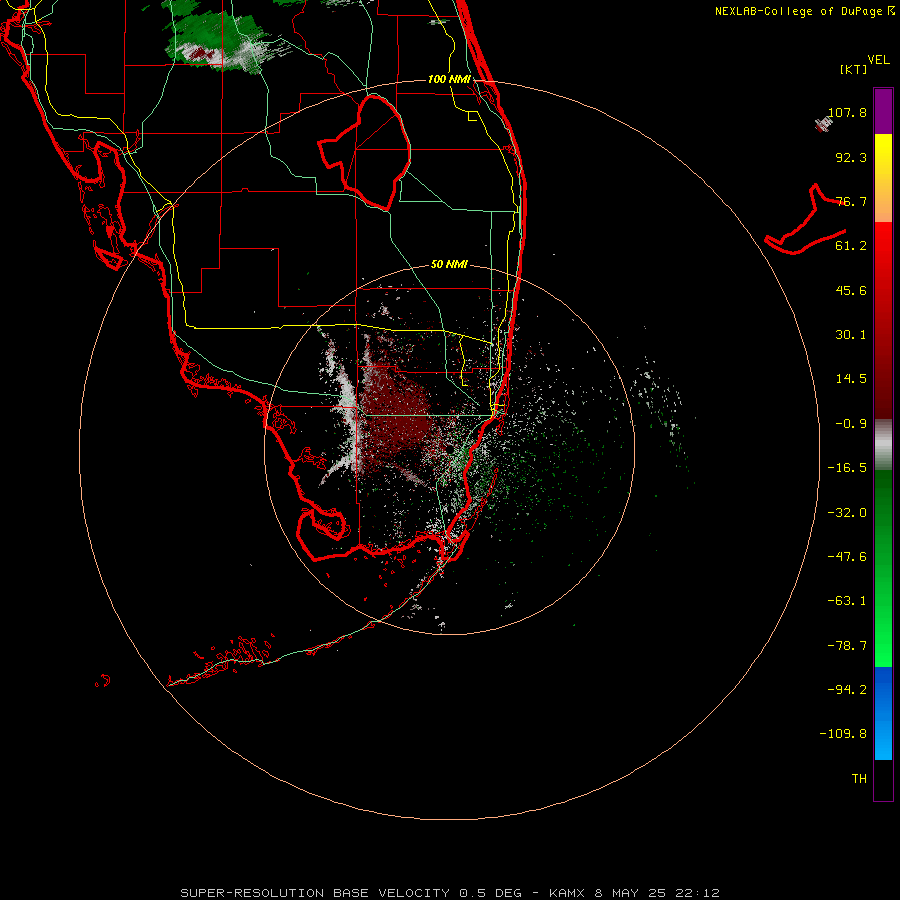This screenshot has height=900, width=900.
Task: Pick the blue segment of velocity scale
Action: tap(883, 713)
